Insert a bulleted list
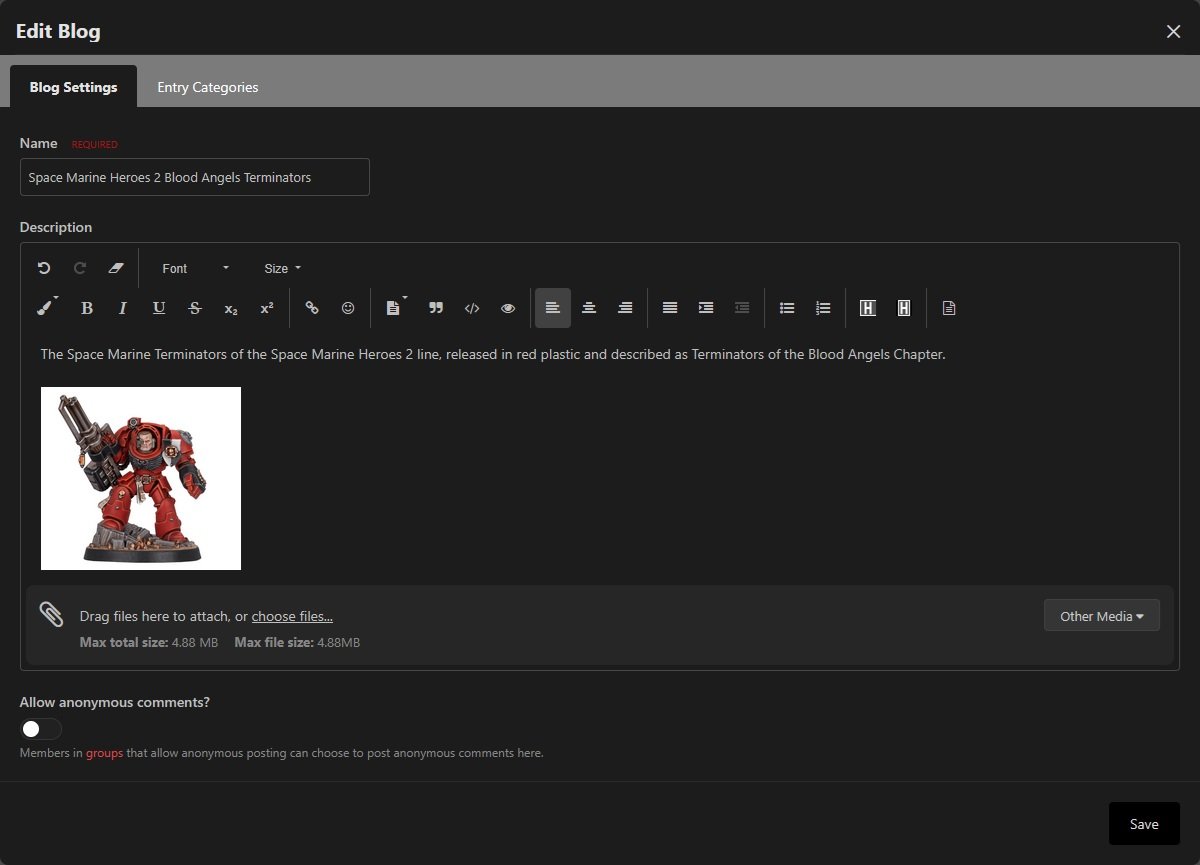1200x865 pixels. tap(787, 308)
